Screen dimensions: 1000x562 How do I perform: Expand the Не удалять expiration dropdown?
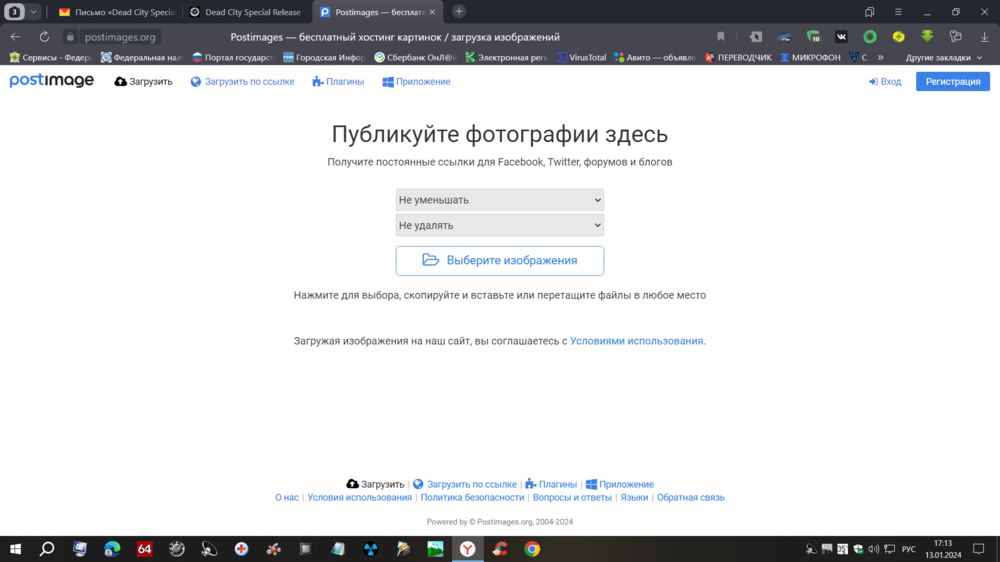click(499, 225)
